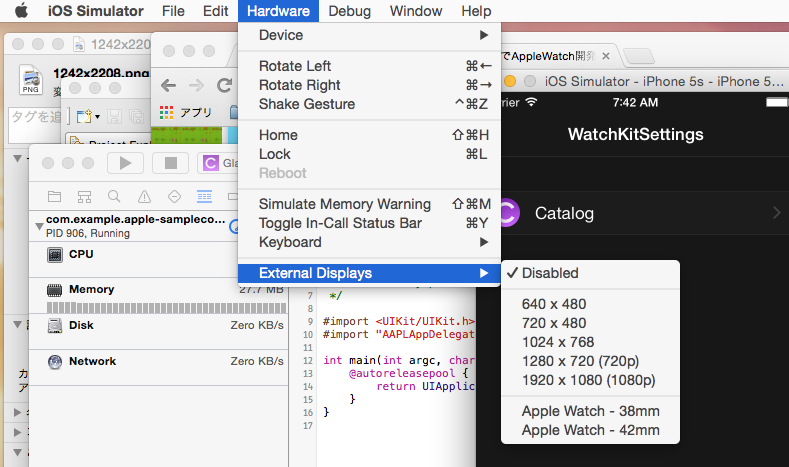Click the simulator Wi-Fi status icon
789x467 pixels.
(x=531, y=102)
